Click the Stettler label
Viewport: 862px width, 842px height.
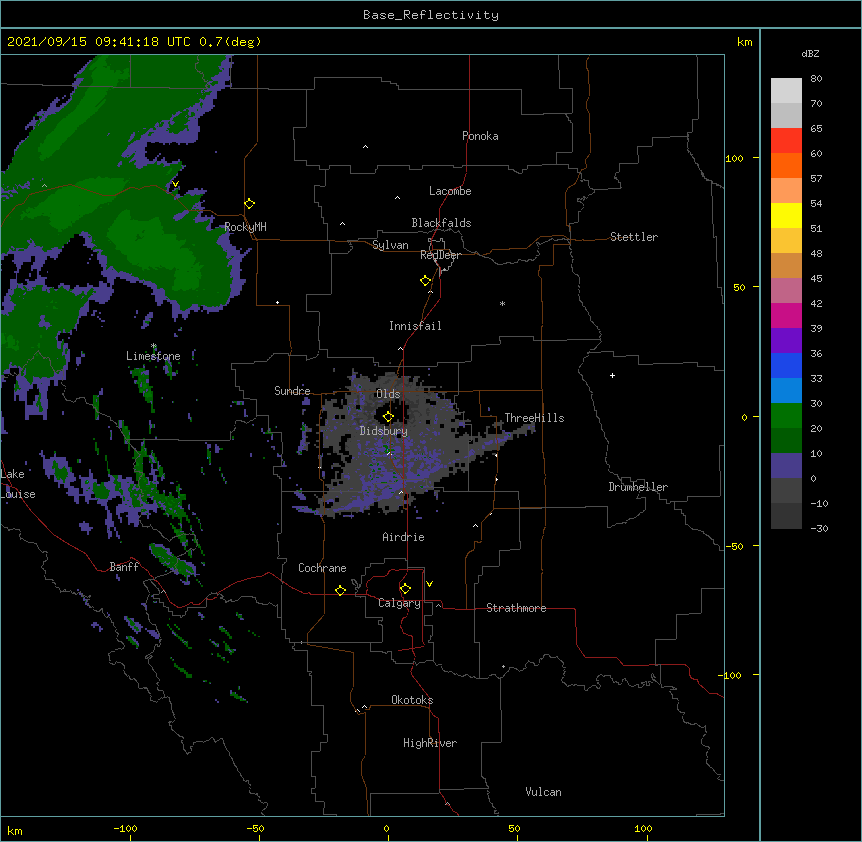(x=634, y=237)
